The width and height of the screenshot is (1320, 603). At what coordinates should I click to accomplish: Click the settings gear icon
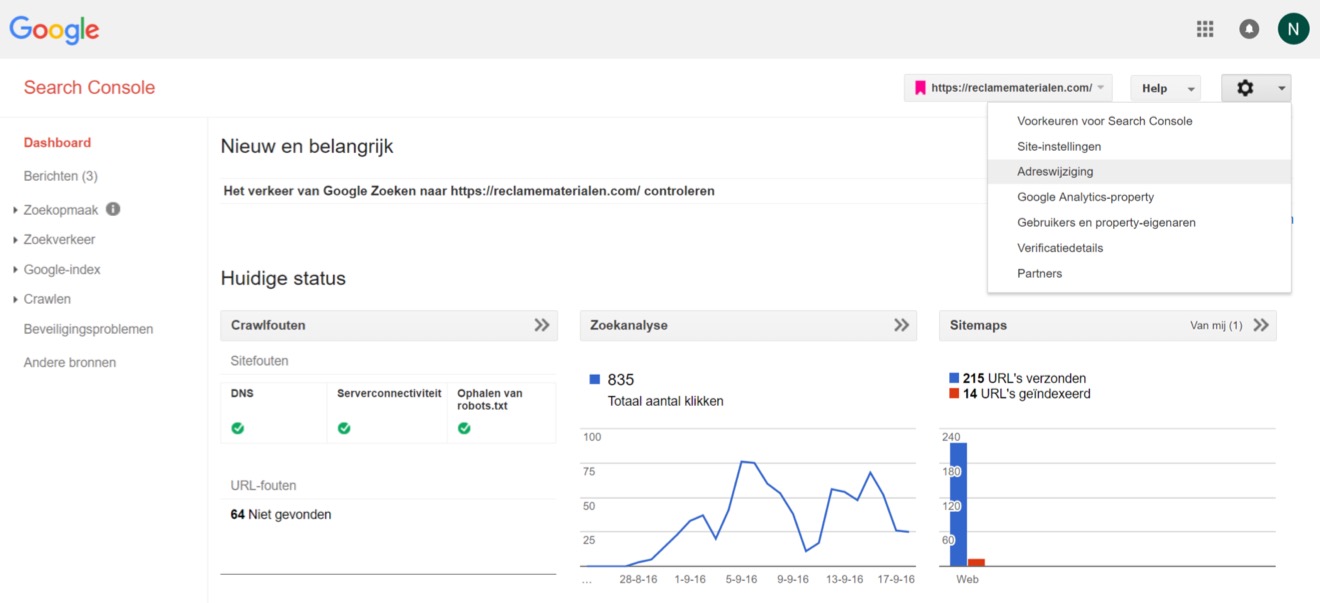click(x=1245, y=88)
